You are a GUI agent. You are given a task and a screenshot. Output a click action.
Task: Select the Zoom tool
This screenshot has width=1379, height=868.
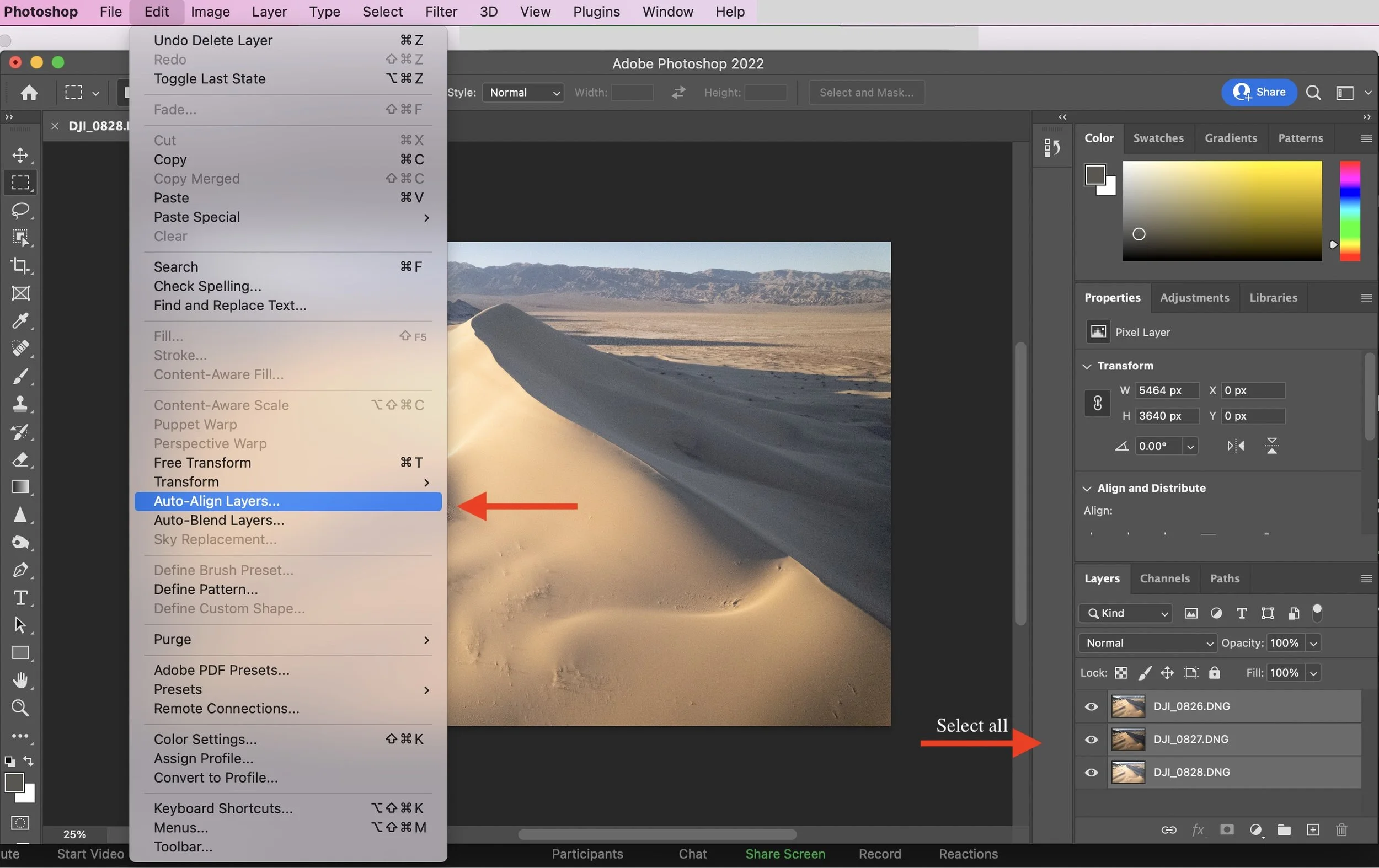point(20,708)
